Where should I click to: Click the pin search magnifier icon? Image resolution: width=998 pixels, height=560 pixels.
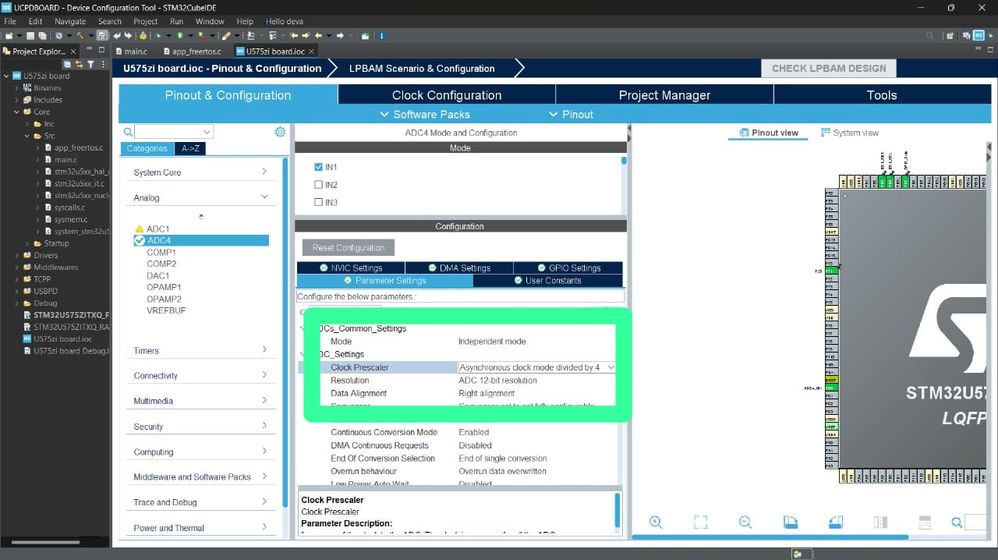pos(957,522)
